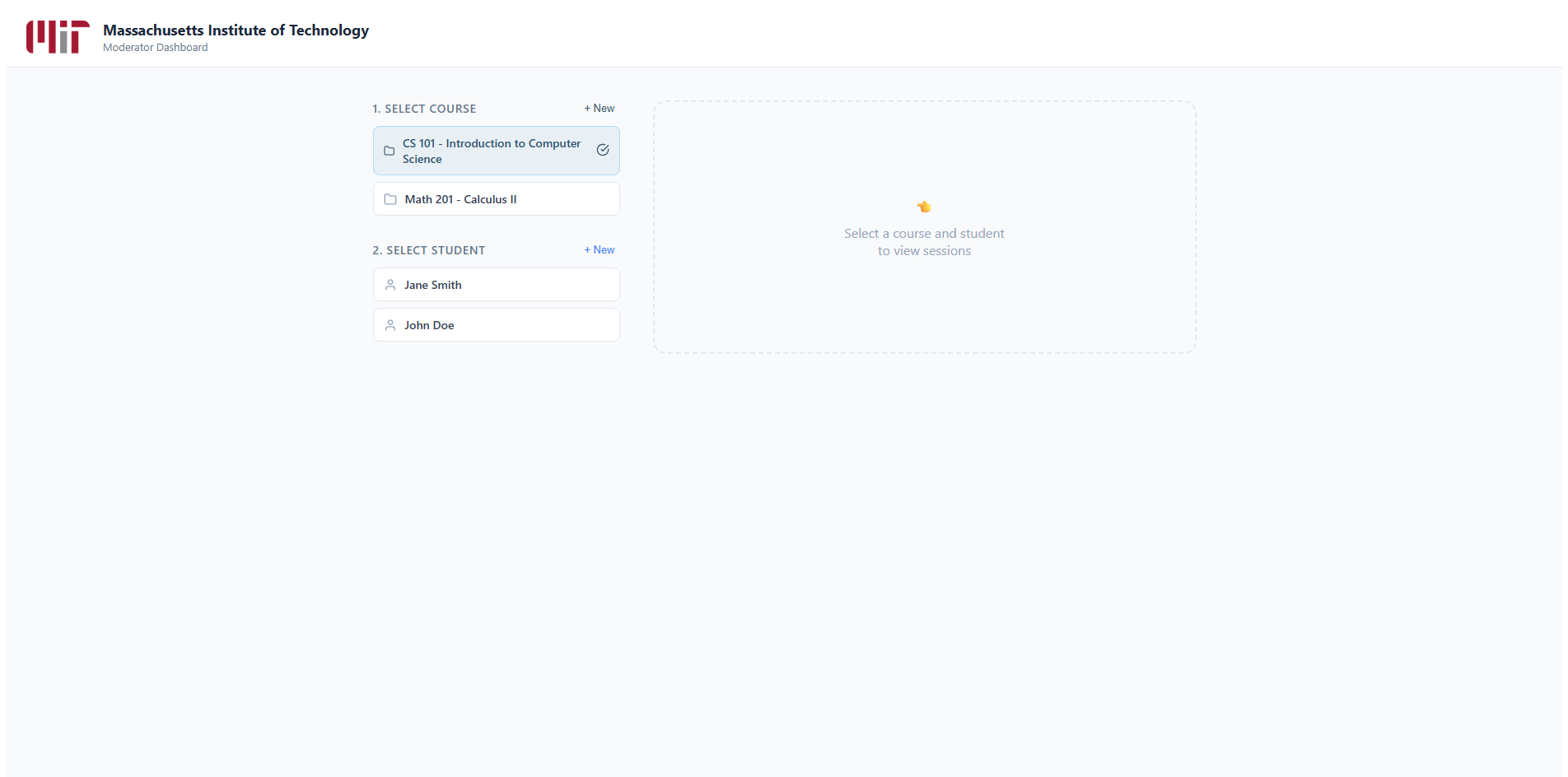Click the CS 101 - Introduction to Computer Science card
1568x777 pixels.
coord(496,151)
